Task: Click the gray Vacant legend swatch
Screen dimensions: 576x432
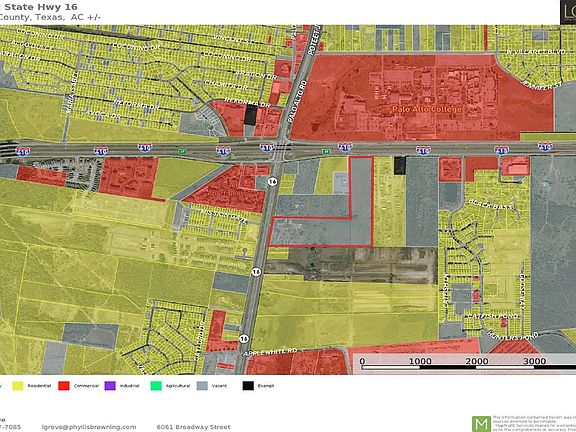Action: (202, 386)
